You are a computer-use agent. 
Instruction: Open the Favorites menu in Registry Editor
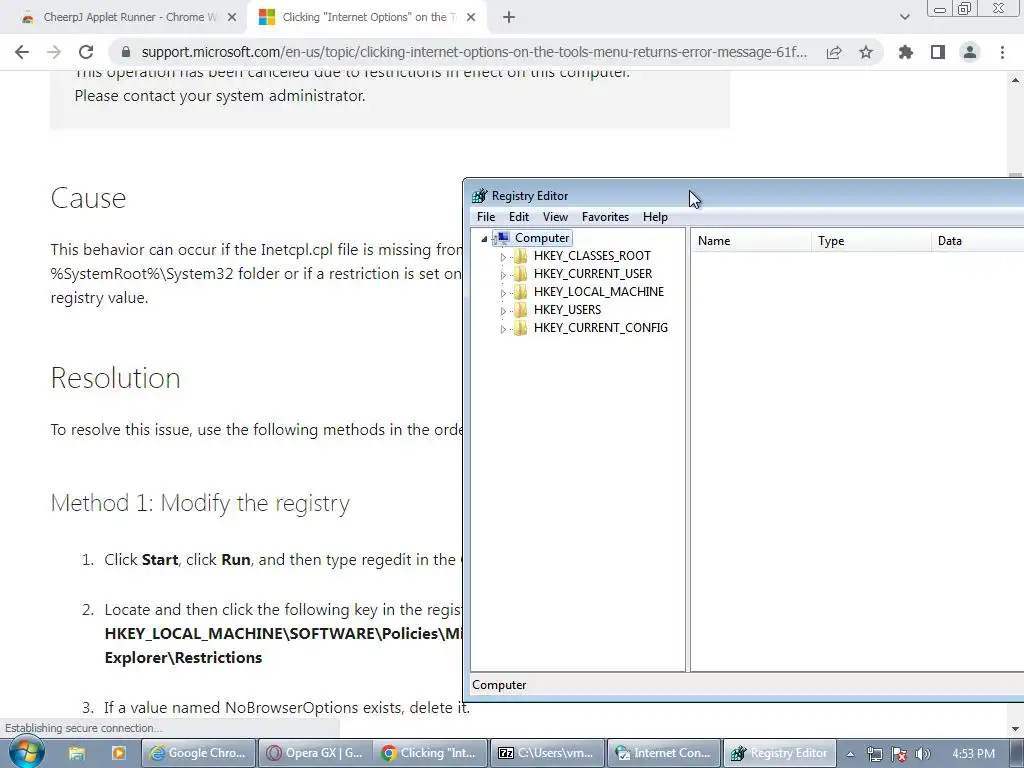(x=605, y=217)
